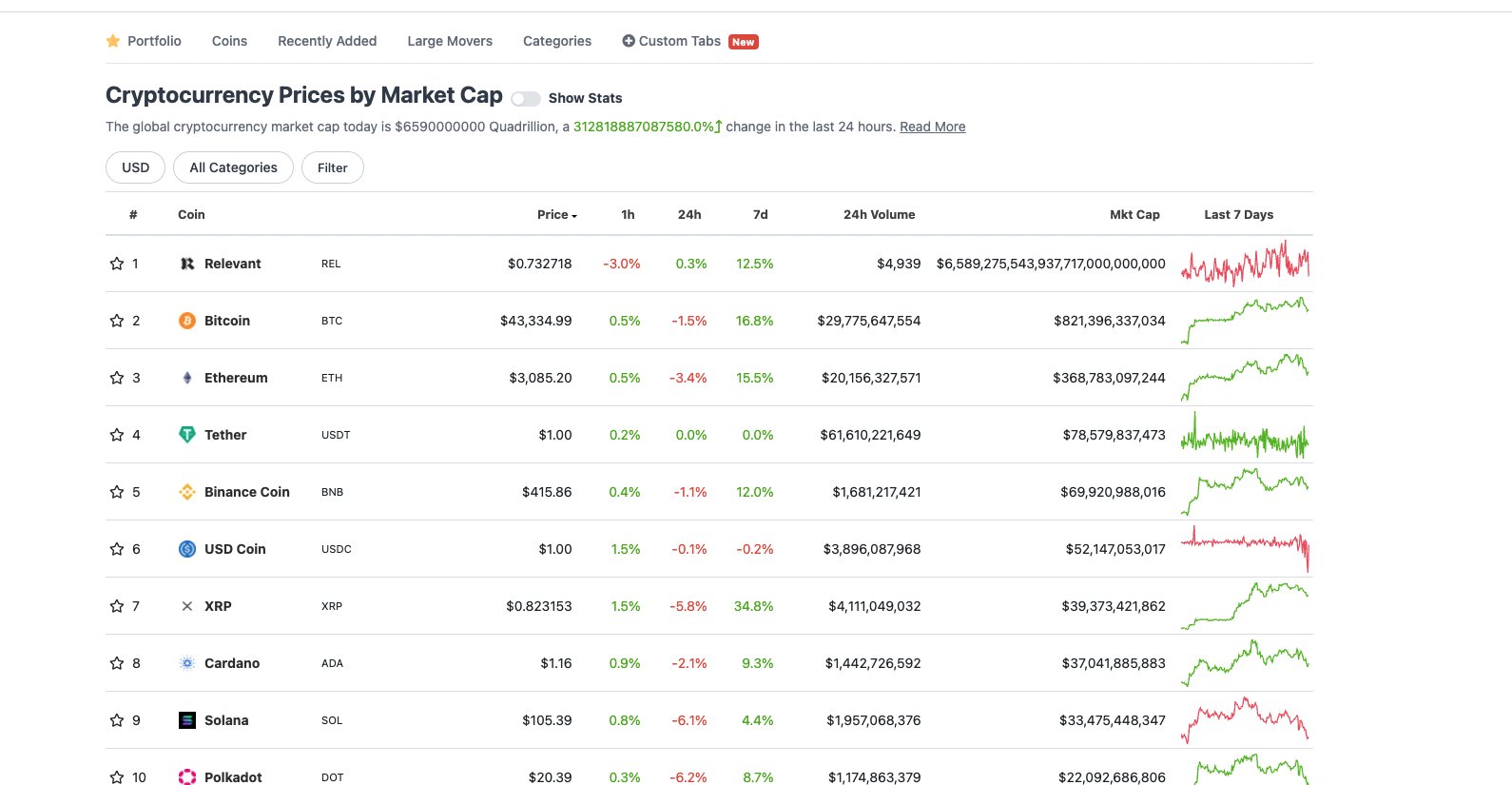Sort by the Price column header
The width and height of the screenshot is (1512, 785).
click(x=557, y=215)
